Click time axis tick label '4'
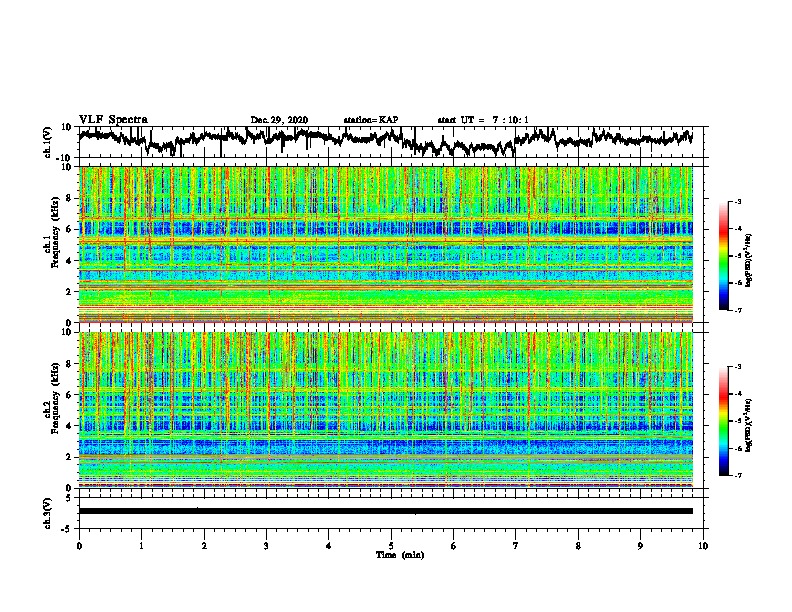This screenshot has height=612, width=792. coord(329,546)
